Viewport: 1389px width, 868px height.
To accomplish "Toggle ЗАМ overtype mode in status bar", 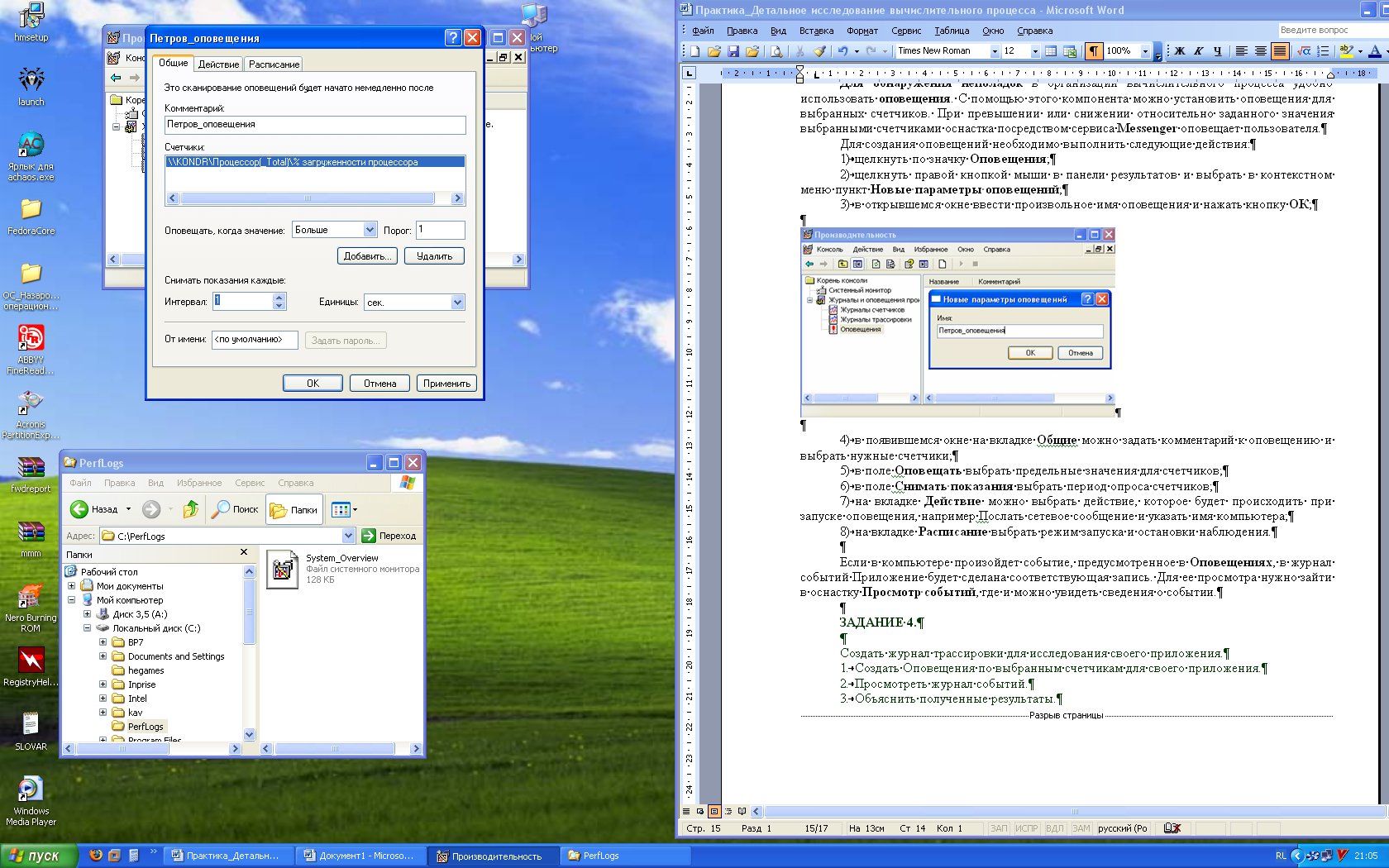I will 1081,828.
